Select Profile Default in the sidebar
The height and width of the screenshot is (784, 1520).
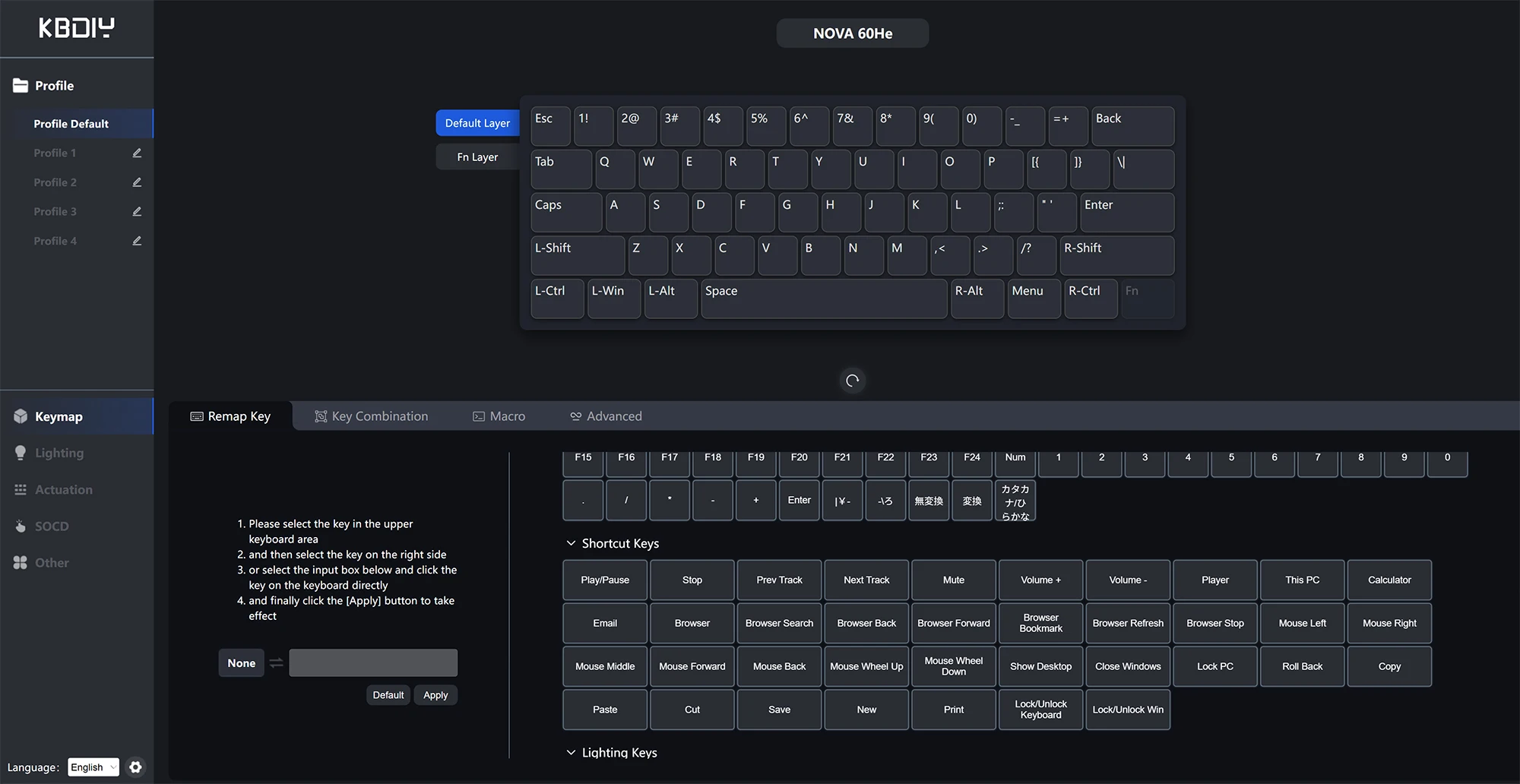point(77,124)
